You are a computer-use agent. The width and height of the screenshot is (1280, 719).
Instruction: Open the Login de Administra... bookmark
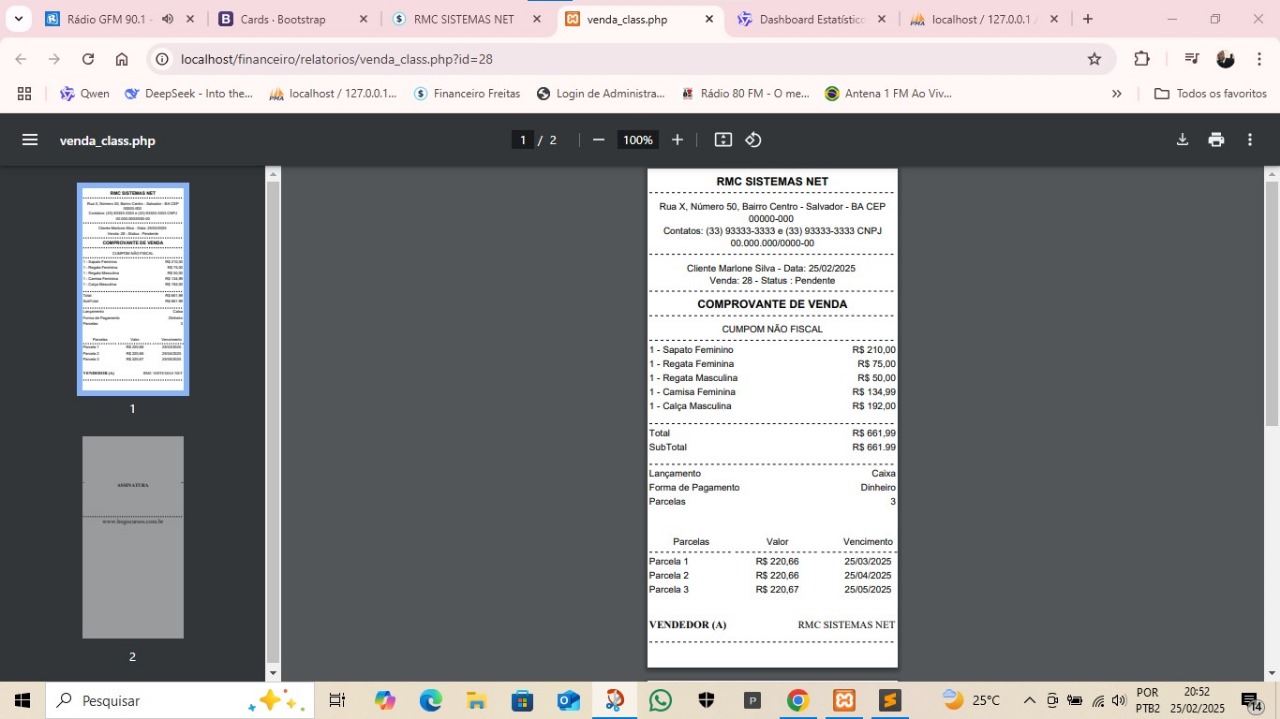601,94
